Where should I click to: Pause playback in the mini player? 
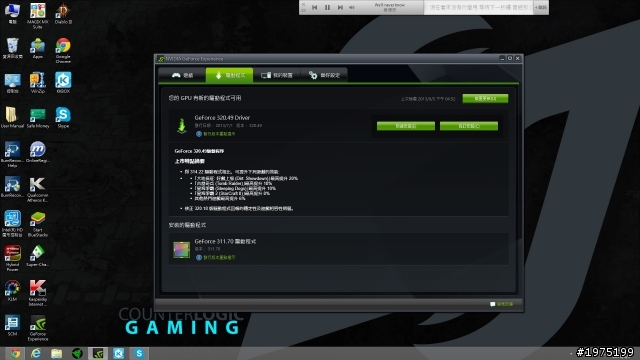coord(327,7)
